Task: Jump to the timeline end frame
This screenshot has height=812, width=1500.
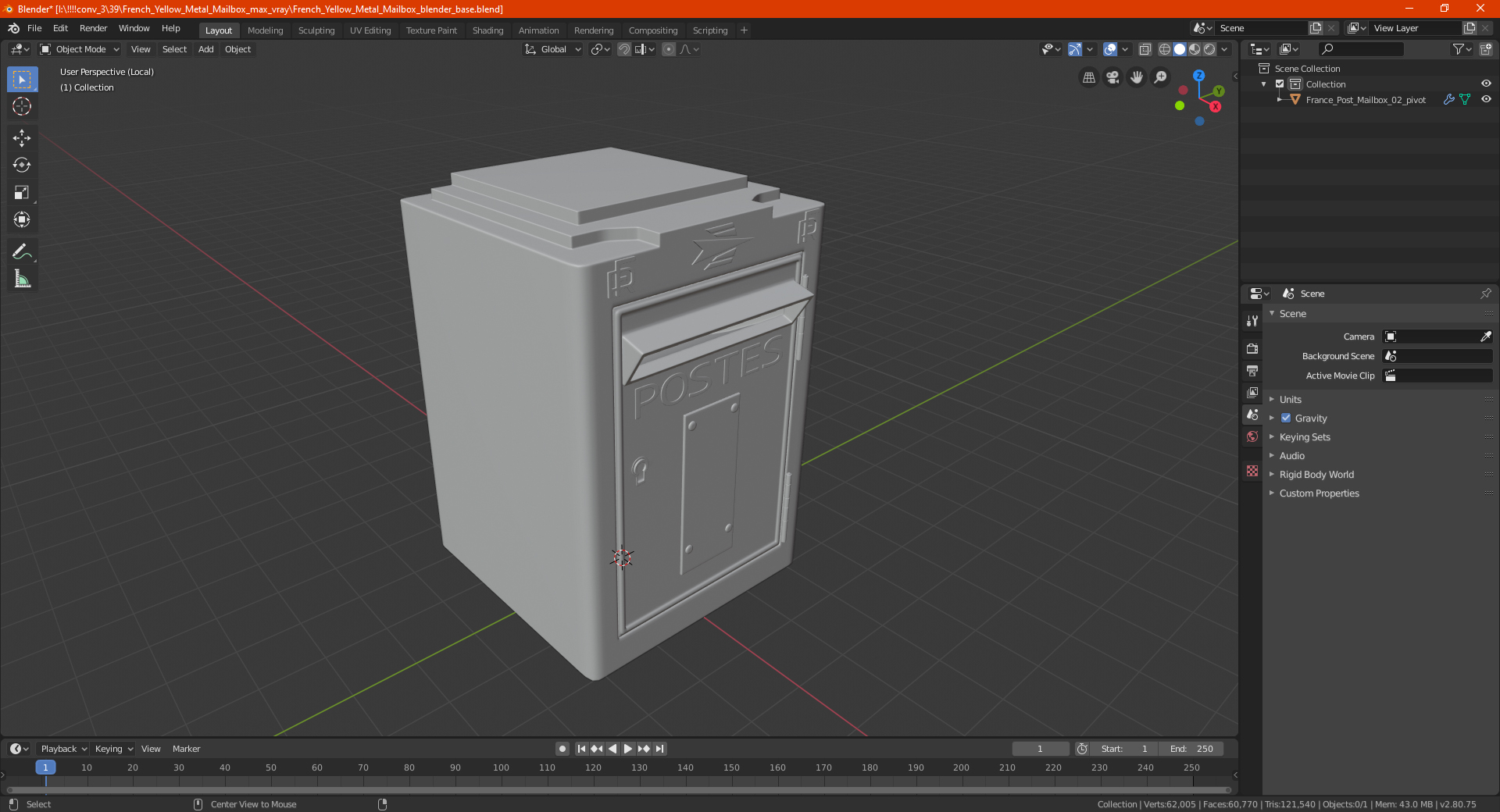Action: pos(659,749)
